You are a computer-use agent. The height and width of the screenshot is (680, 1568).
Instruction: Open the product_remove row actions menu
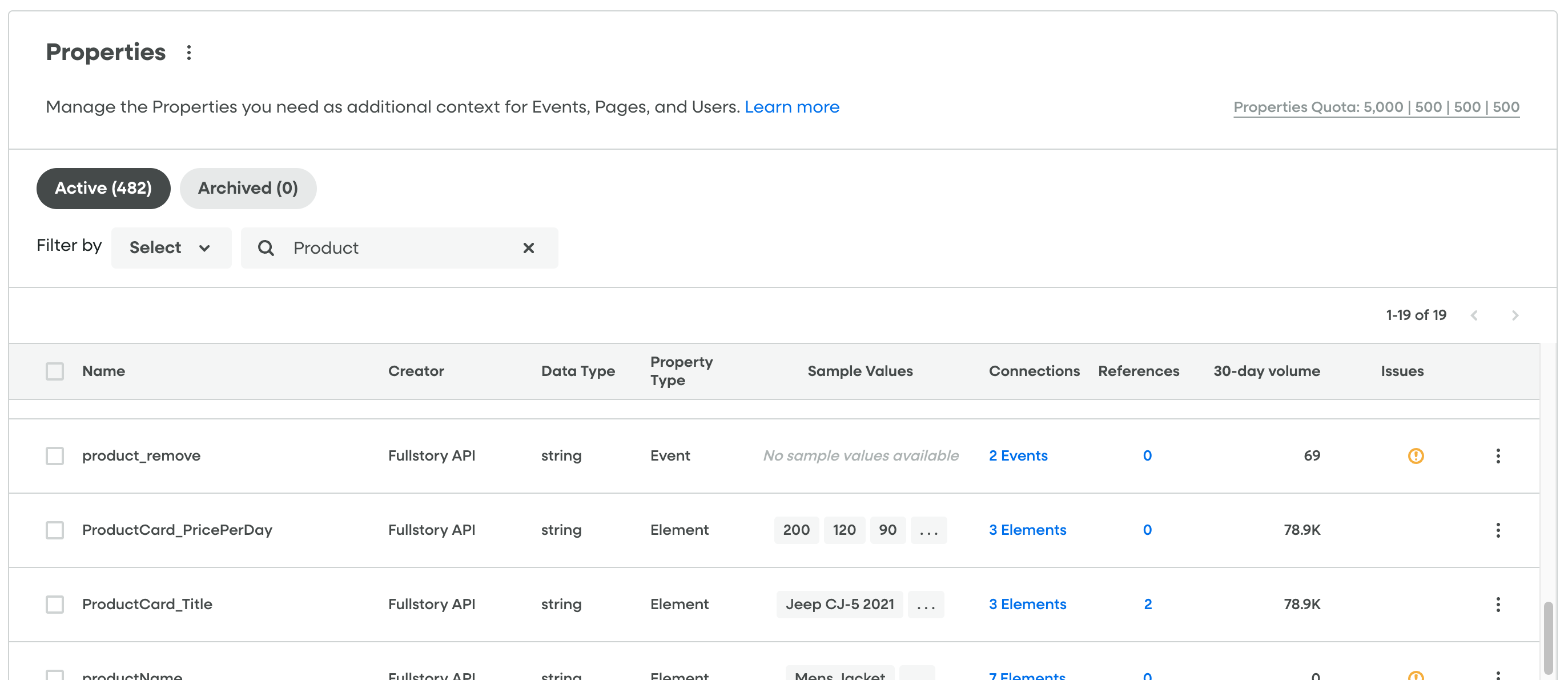[1497, 456]
